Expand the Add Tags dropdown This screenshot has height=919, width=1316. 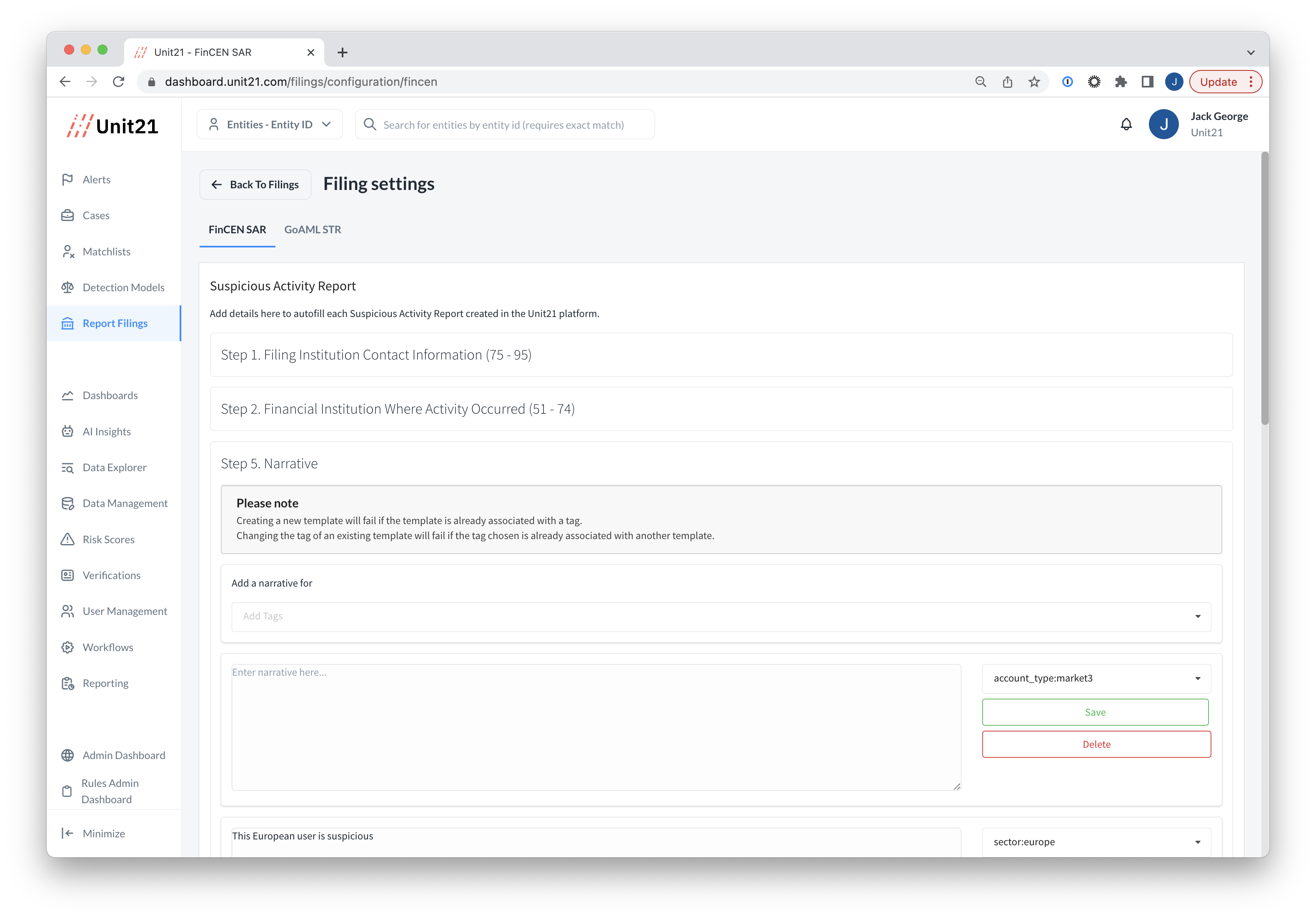[721, 617]
